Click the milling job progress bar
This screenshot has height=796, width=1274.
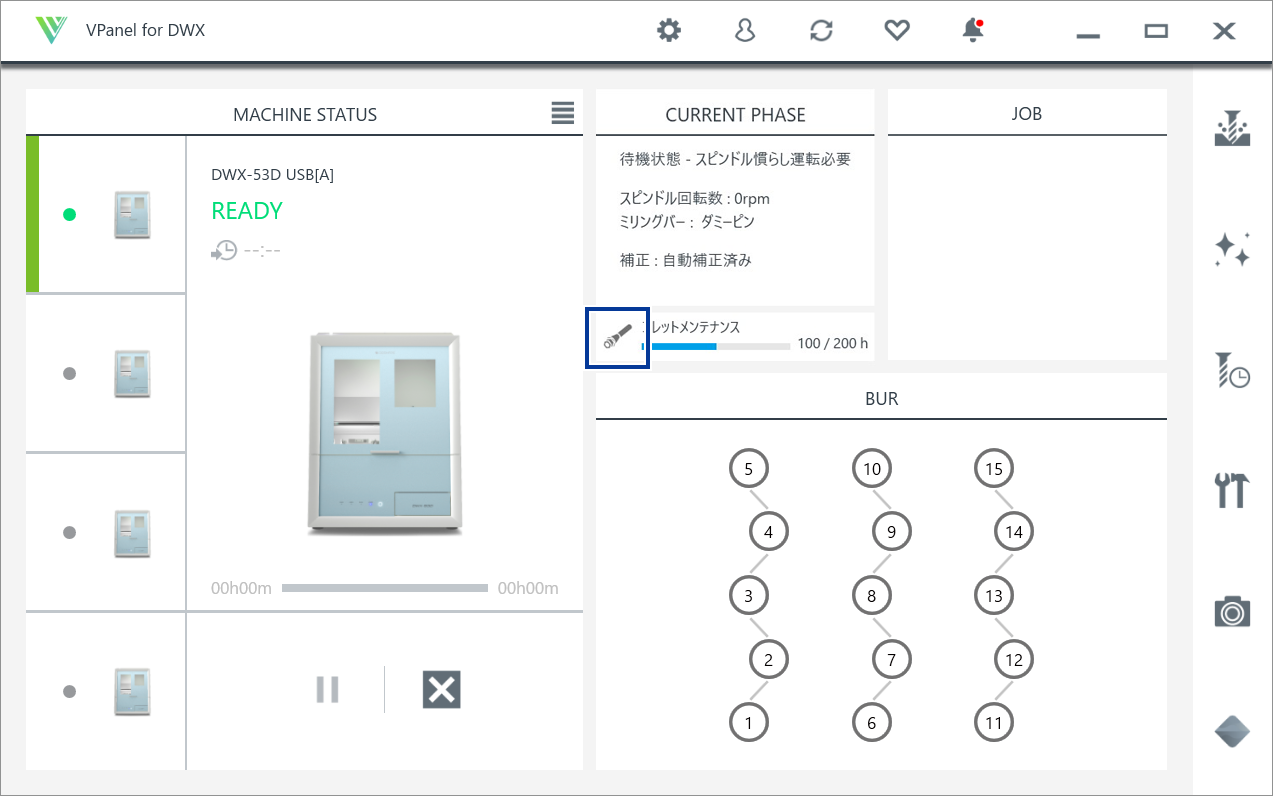point(385,588)
